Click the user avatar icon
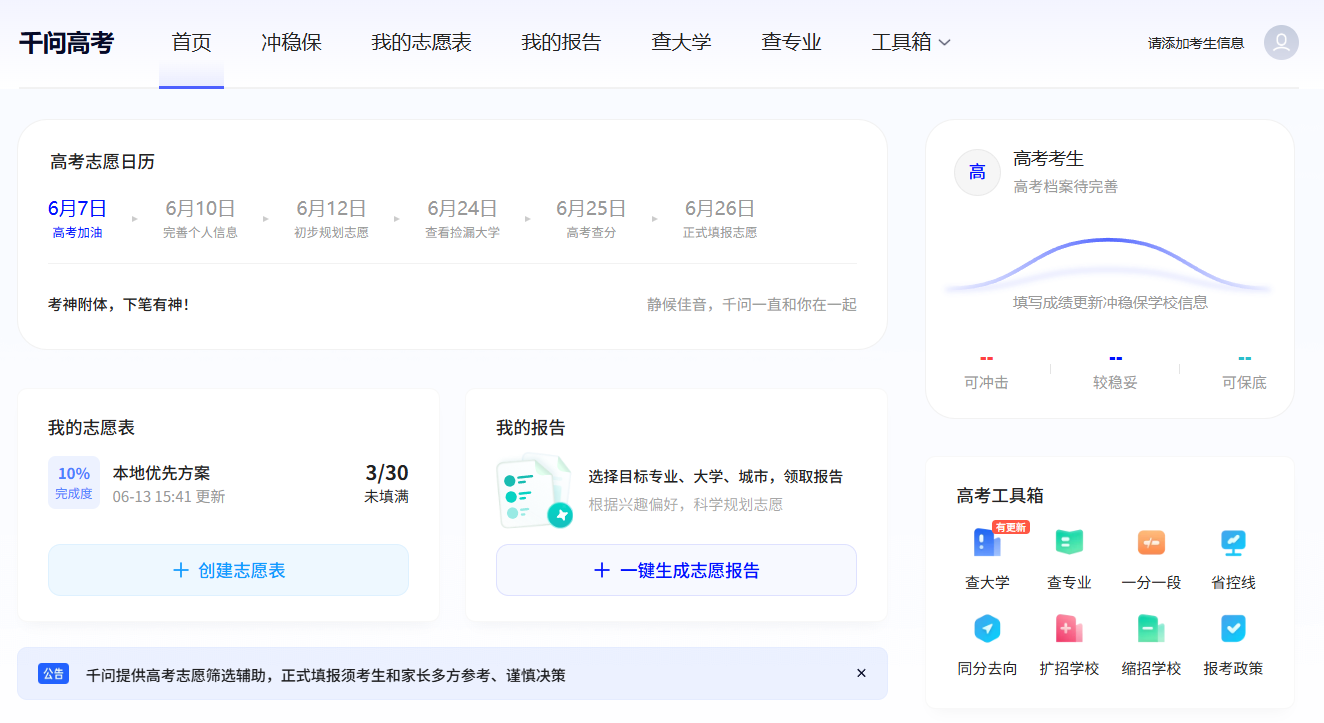1324x723 pixels. point(1281,42)
